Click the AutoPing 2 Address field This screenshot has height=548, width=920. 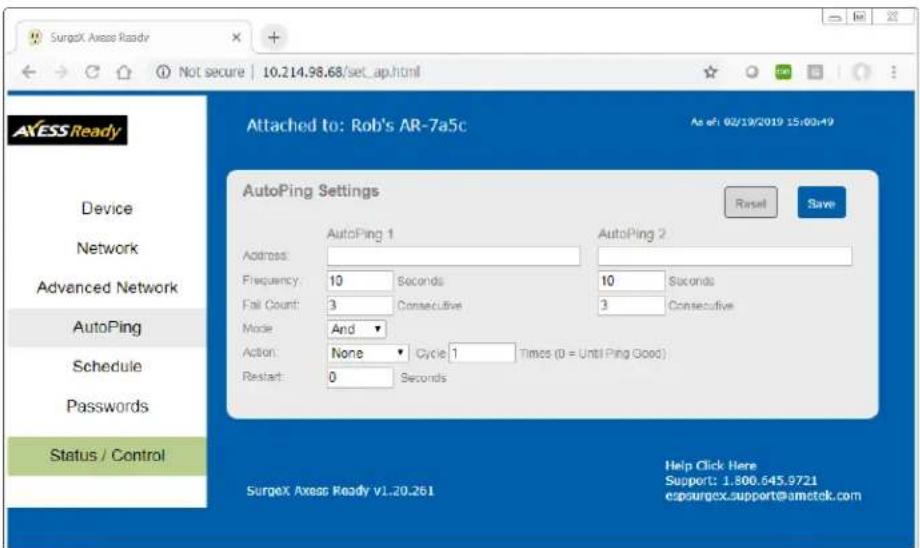pyautogui.click(x=725, y=256)
